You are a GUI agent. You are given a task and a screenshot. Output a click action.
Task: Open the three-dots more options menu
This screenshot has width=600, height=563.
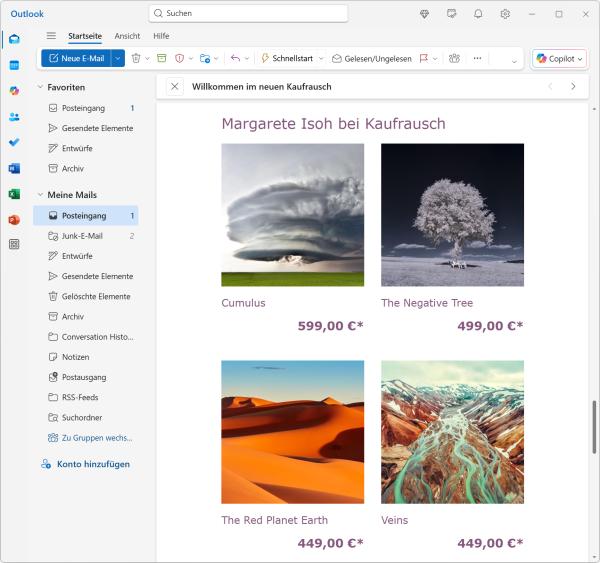click(477, 58)
